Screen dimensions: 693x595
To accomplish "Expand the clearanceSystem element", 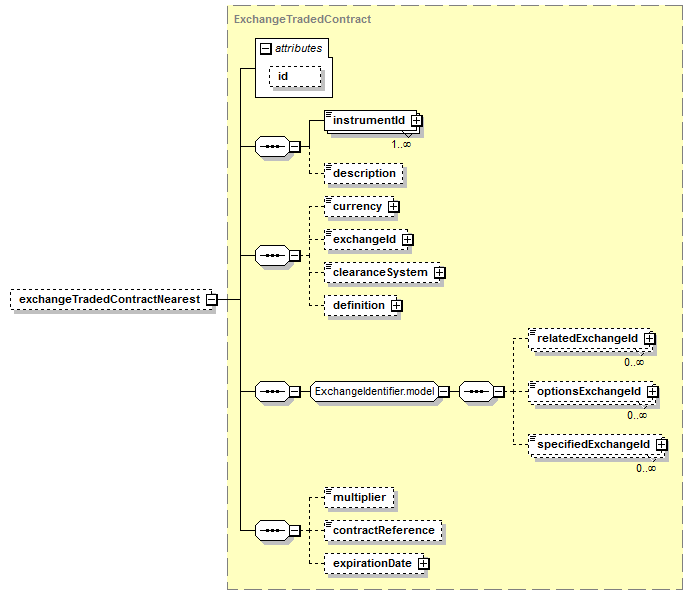I will tap(439, 273).
